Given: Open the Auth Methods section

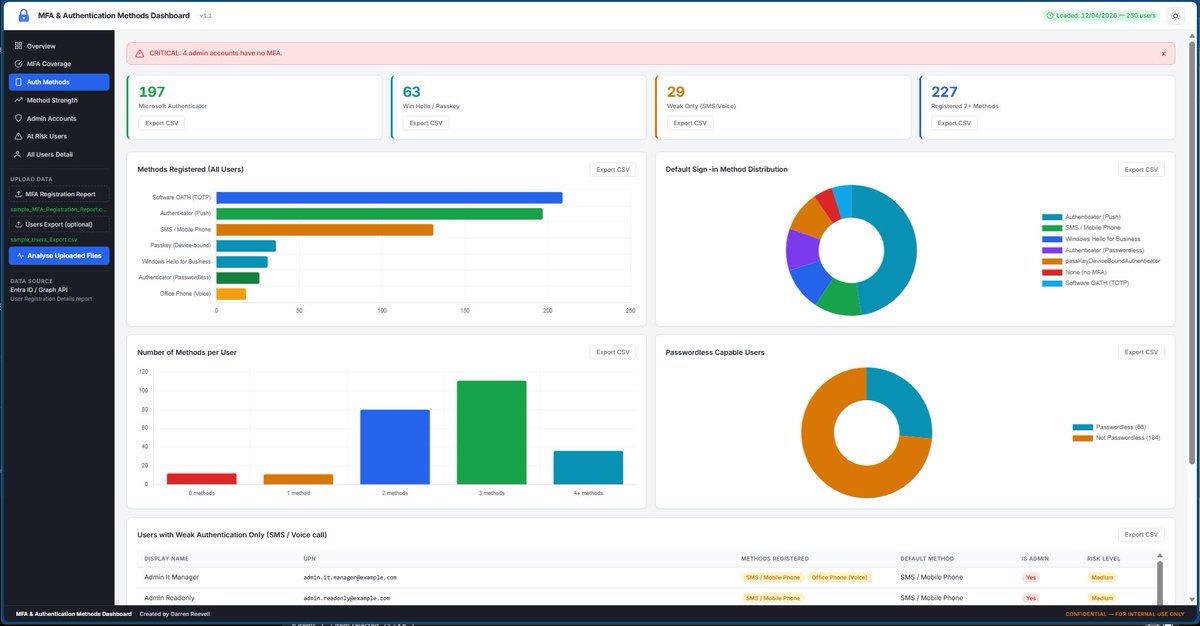Looking at the screenshot, I should [50, 81].
